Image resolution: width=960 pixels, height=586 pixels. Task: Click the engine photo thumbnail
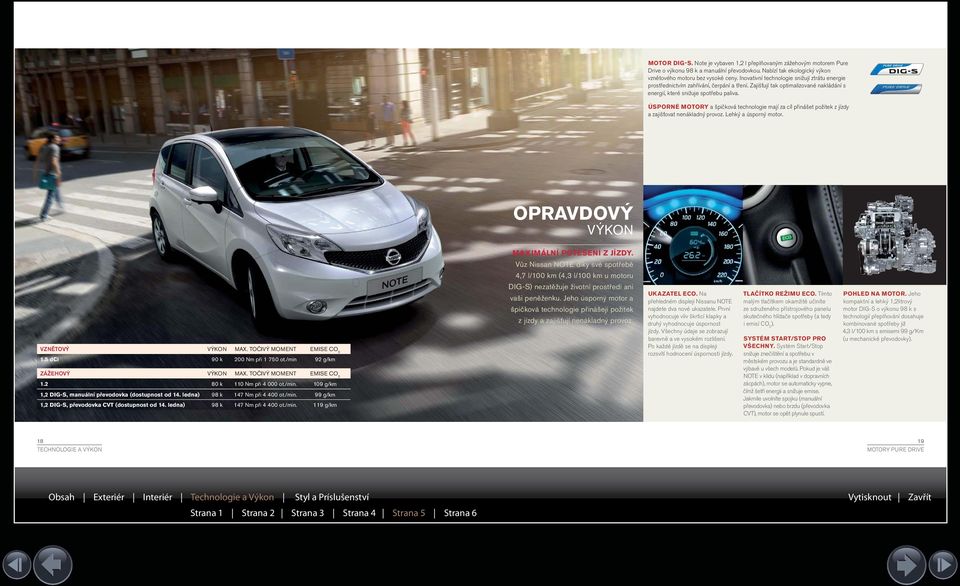(x=894, y=235)
